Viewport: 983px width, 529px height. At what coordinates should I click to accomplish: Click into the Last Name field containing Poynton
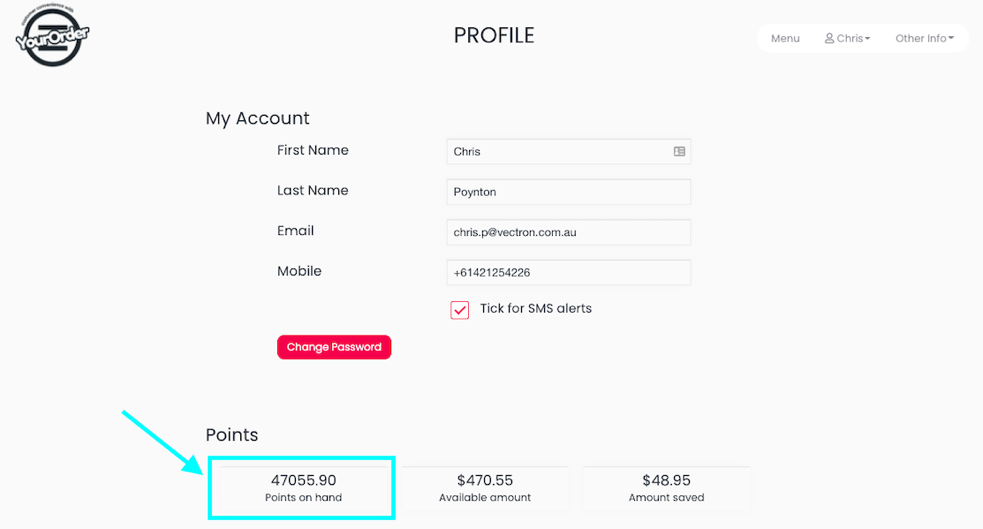click(x=569, y=192)
